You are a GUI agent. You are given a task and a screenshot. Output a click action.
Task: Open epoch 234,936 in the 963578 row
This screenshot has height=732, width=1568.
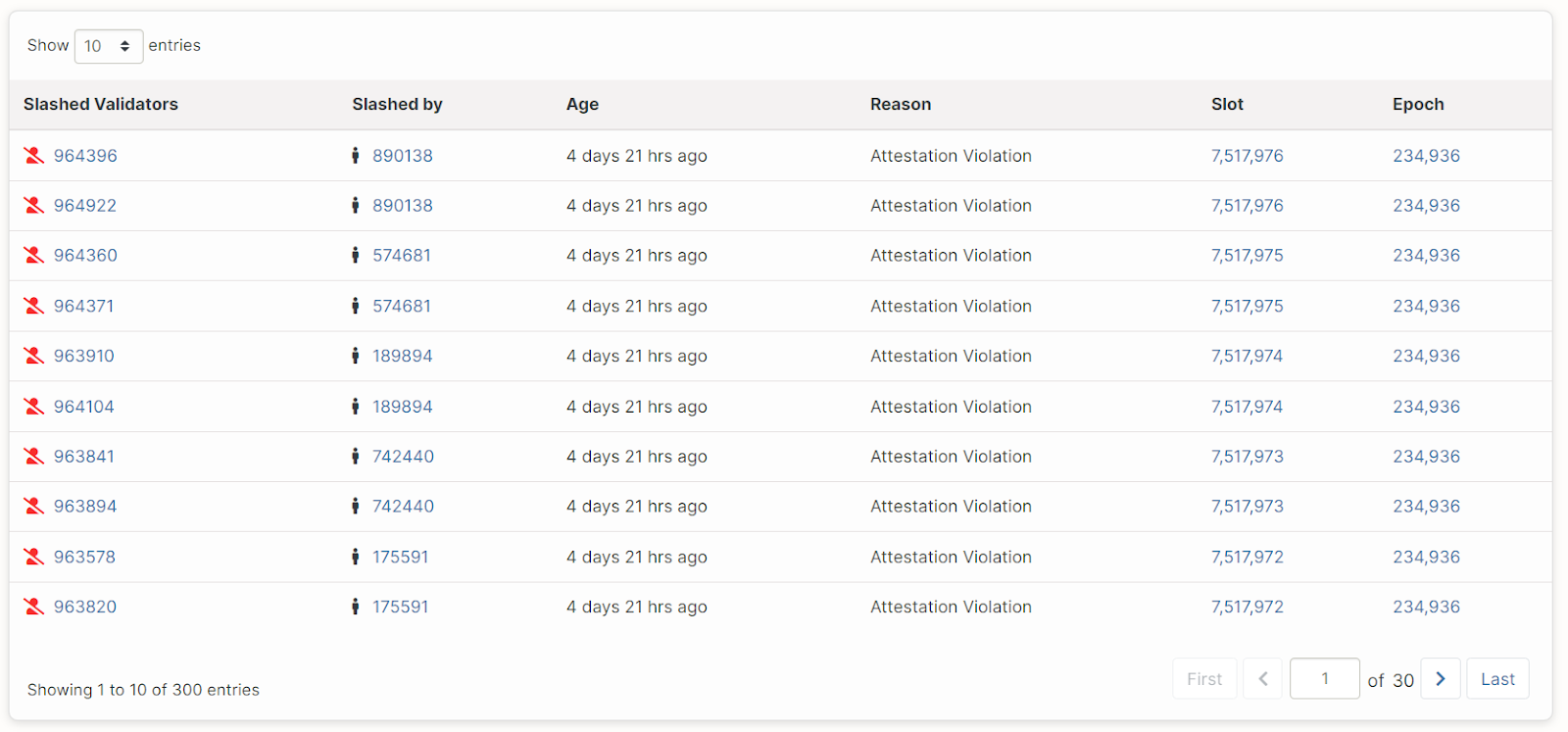tap(1426, 557)
